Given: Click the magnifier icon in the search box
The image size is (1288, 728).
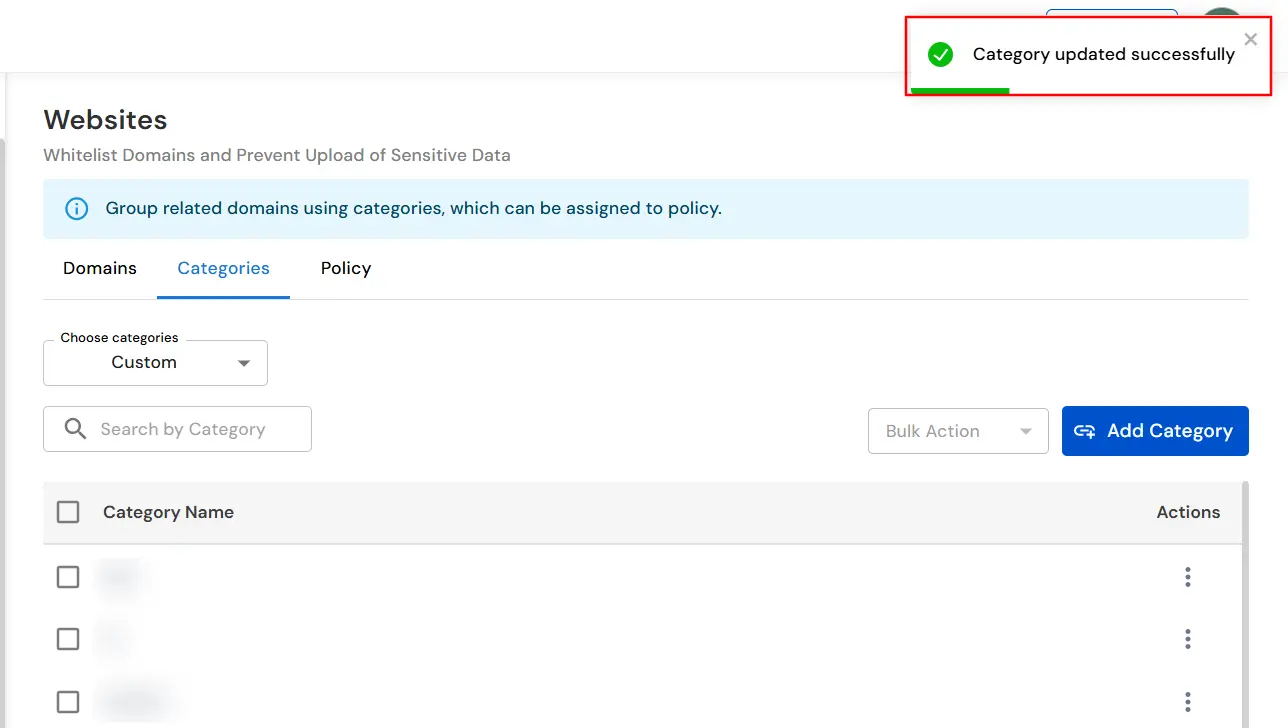Looking at the screenshot, I should [x=74, y=428].
